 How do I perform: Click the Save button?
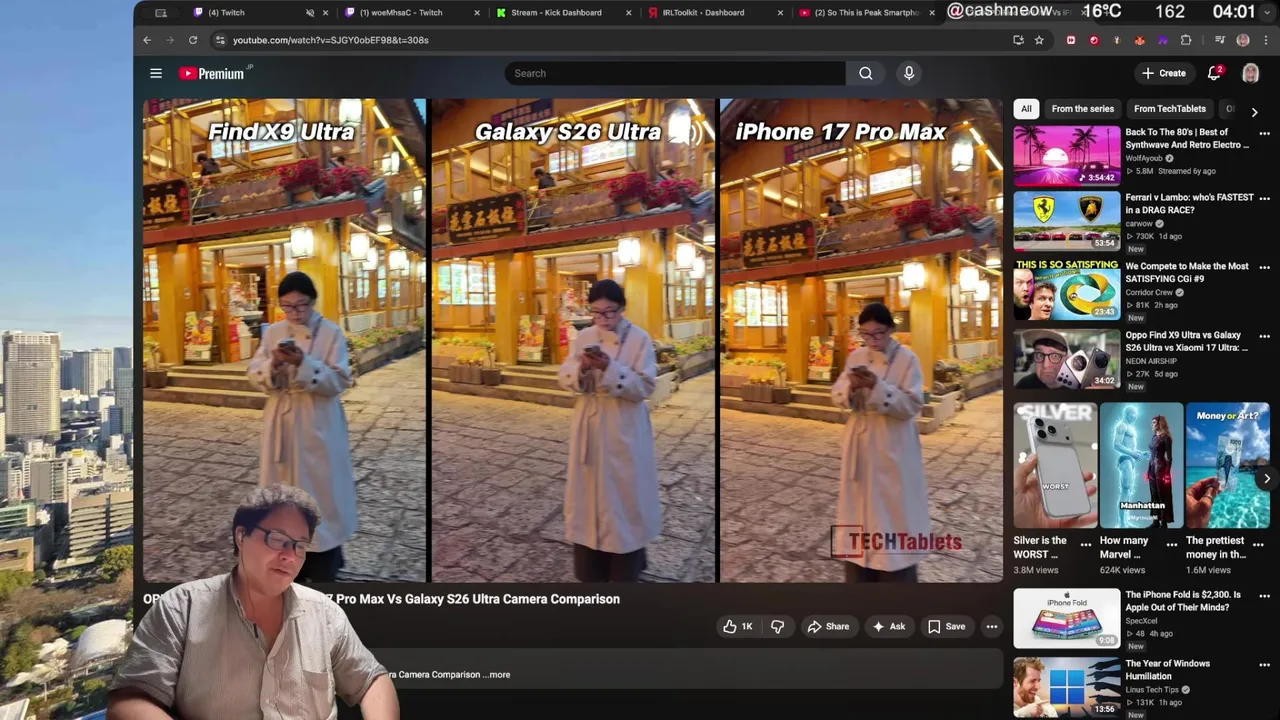coord(946,627)
